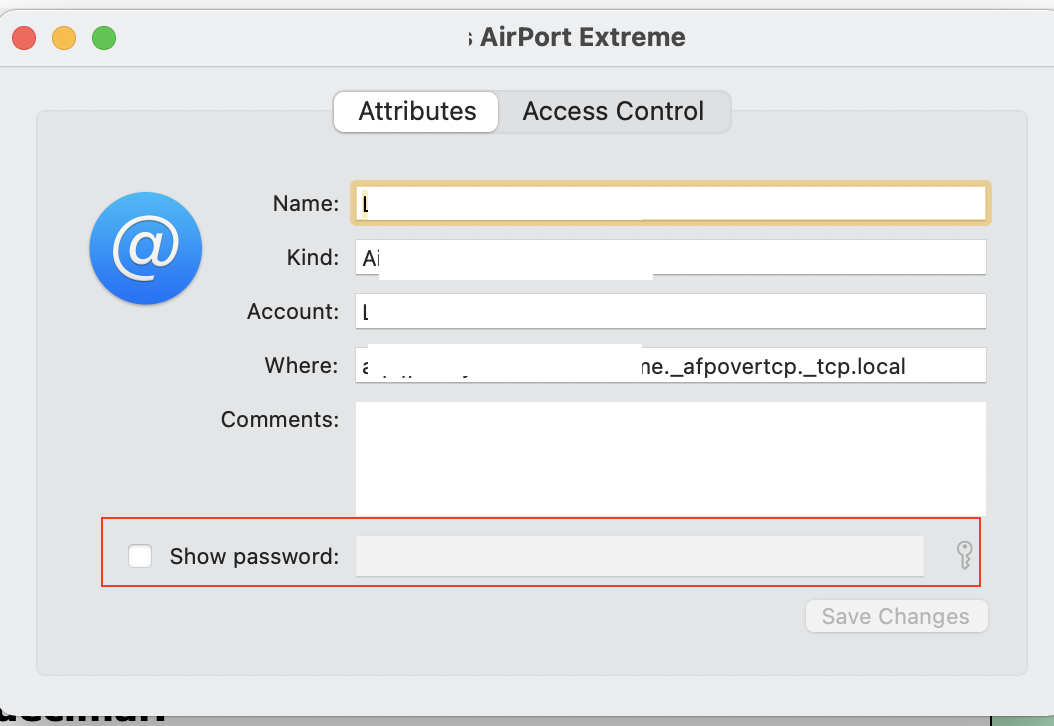Enable the Show password checkbox
This screenshot has height=726, width=1054.
(139, 555)
